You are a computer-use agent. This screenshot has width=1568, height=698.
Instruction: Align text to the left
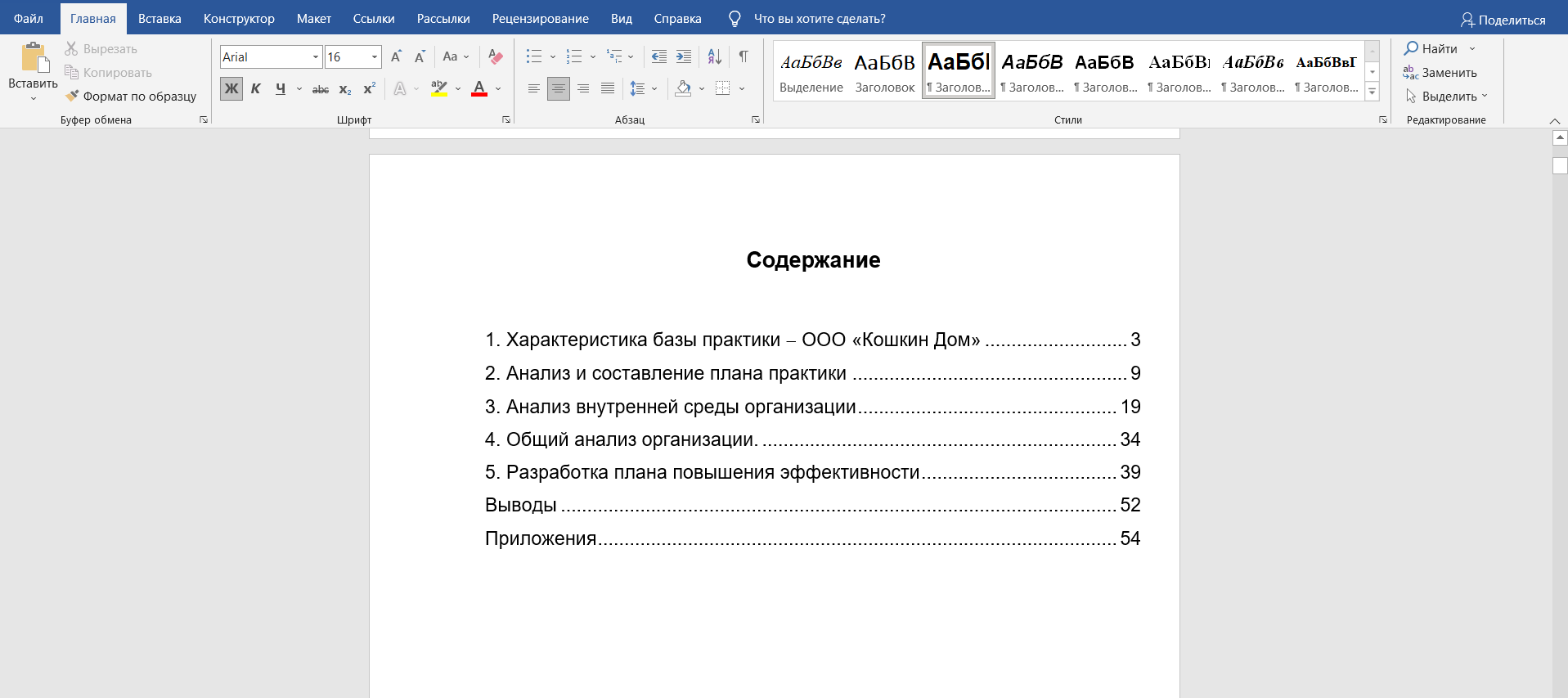pyautogui.click(x=533, y=88)
